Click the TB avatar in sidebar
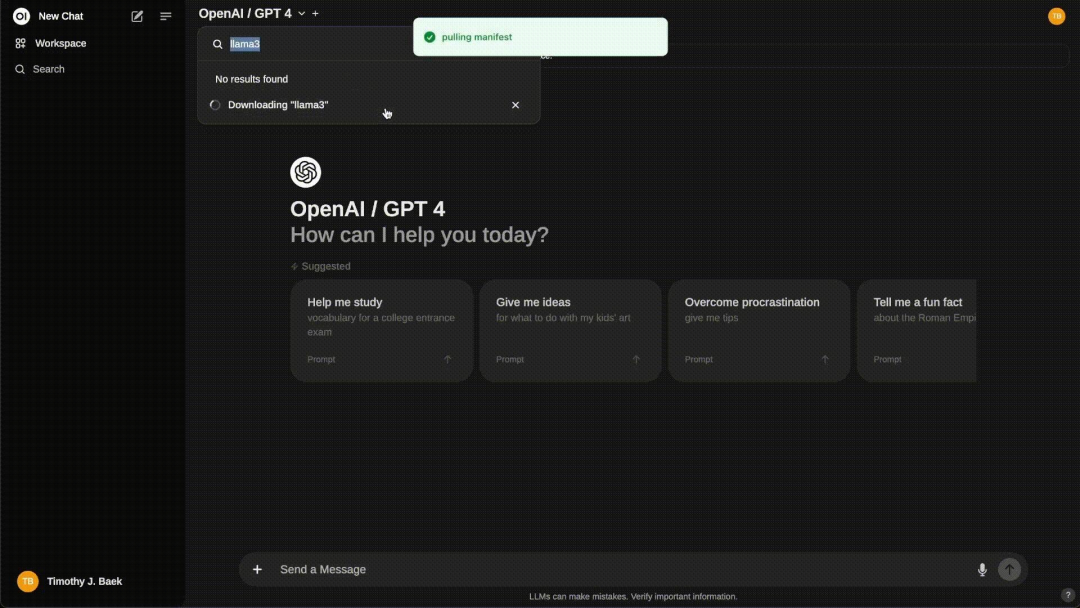This screenshot has width=1080, height=608. 28,581
